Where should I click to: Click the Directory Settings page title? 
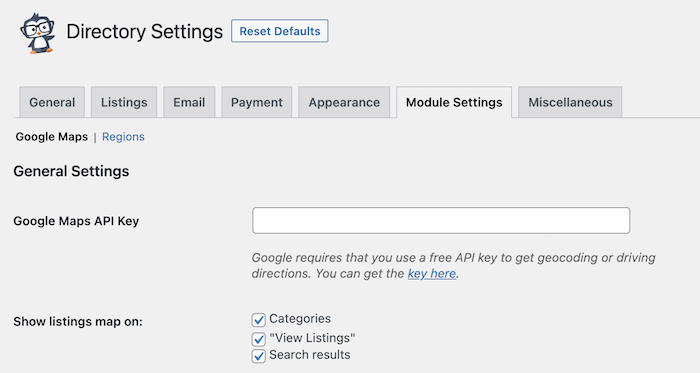(x=145, y=32)
